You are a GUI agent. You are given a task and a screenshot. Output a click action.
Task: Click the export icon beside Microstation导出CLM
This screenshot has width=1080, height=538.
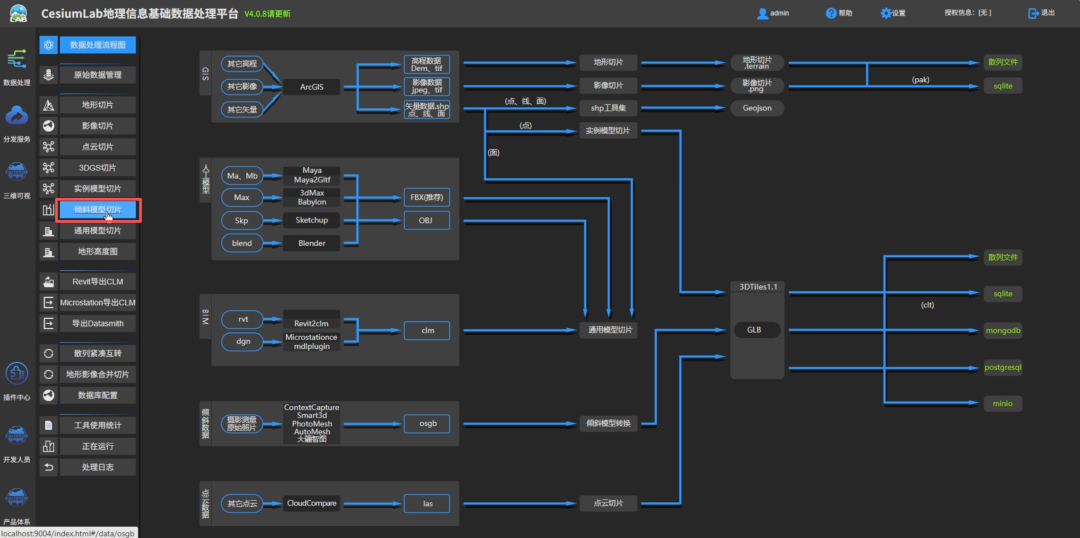[48, 302]
